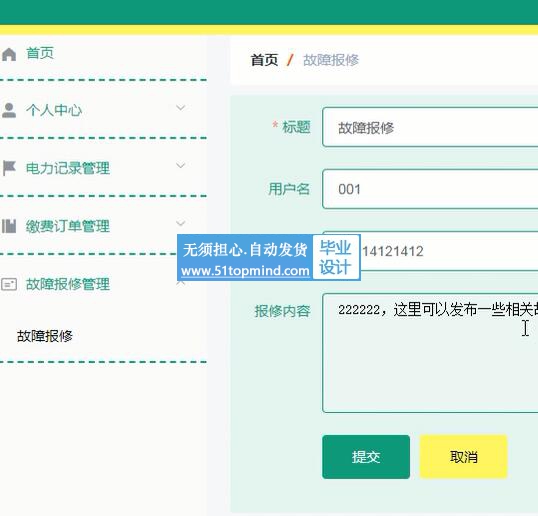Click the card icon for 故障报修管理

9,284
